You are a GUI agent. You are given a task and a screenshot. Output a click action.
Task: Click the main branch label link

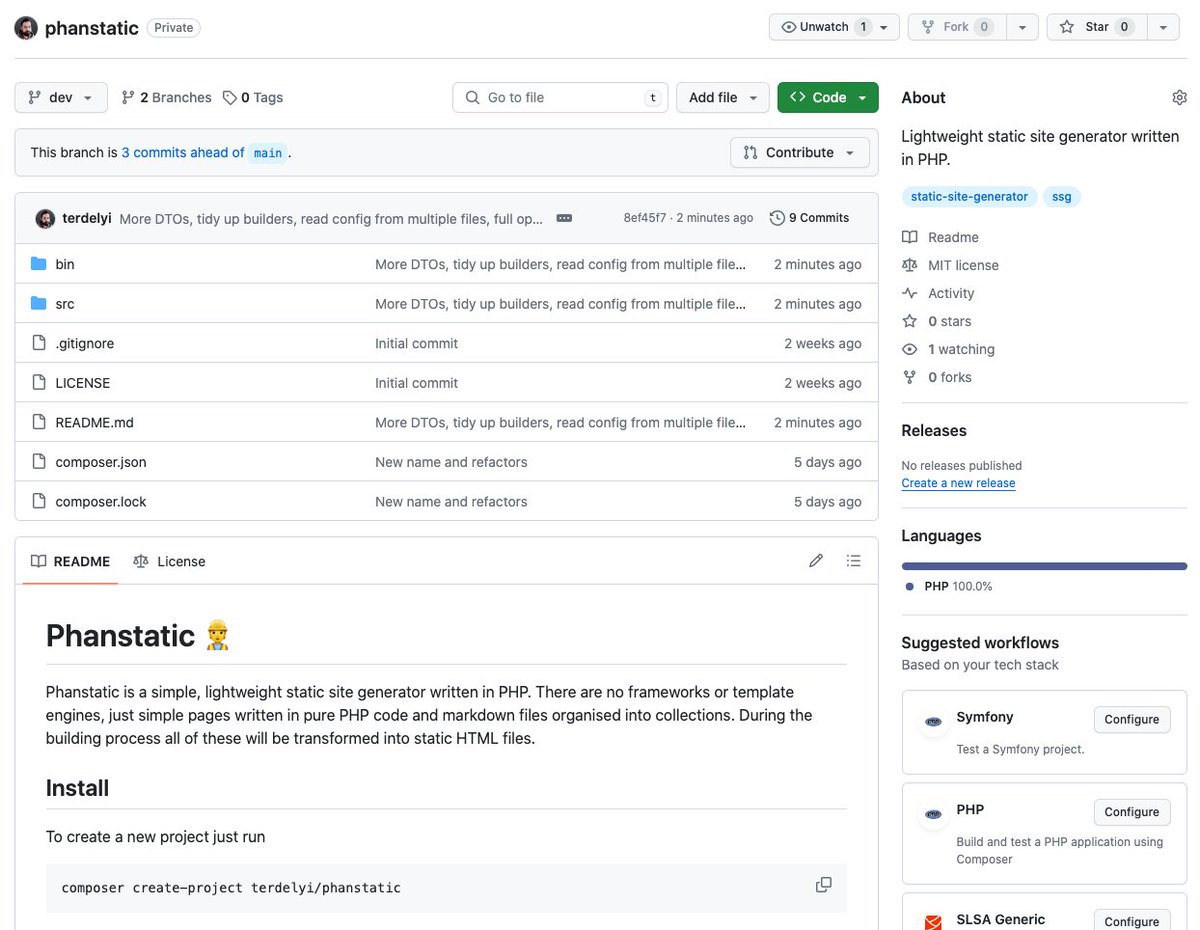click(x=267, y=153)
